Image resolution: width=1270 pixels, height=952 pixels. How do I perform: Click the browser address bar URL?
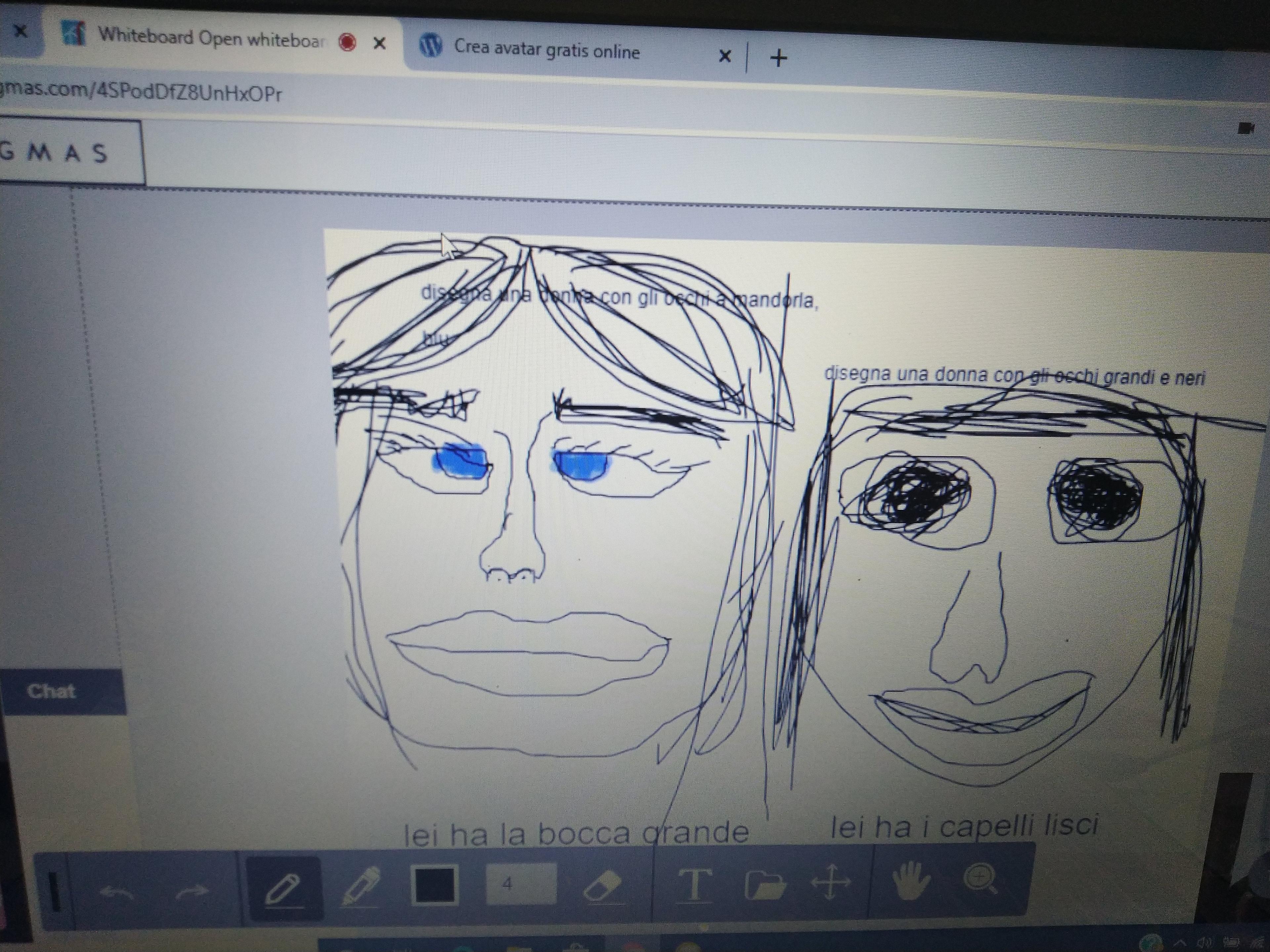pyautogui.click(x=141, y=92)
